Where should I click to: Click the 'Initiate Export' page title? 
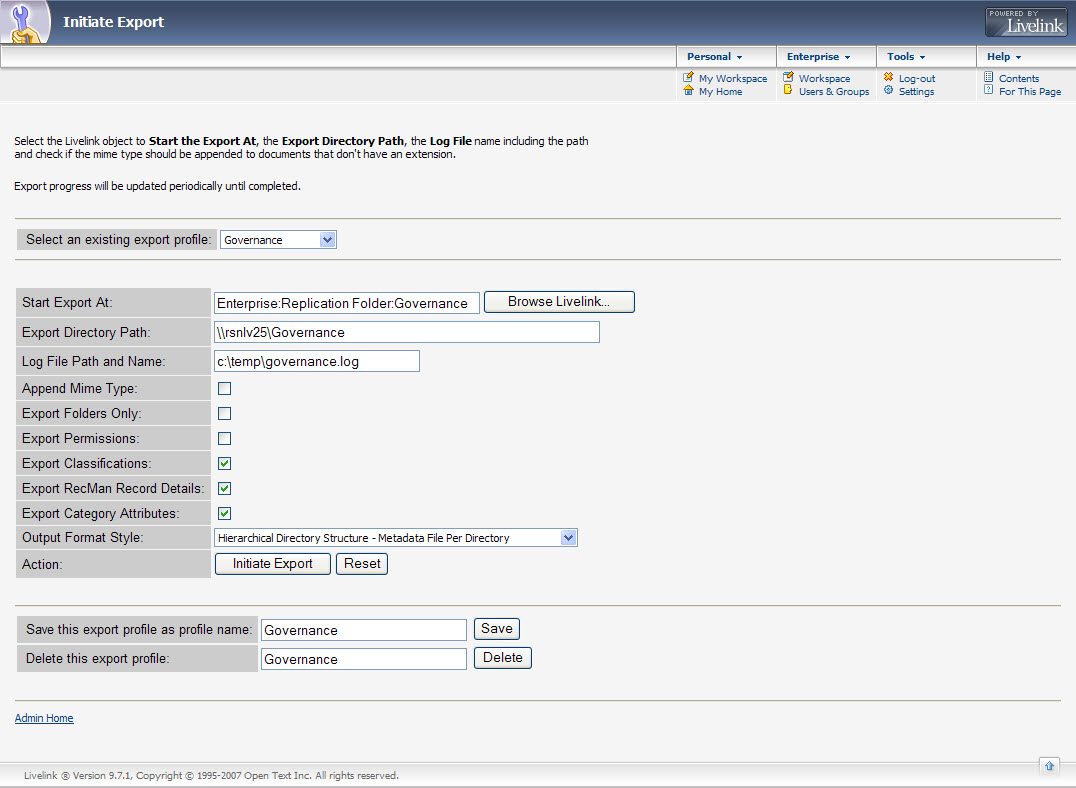pyautogui.click(x=113, y=22)
